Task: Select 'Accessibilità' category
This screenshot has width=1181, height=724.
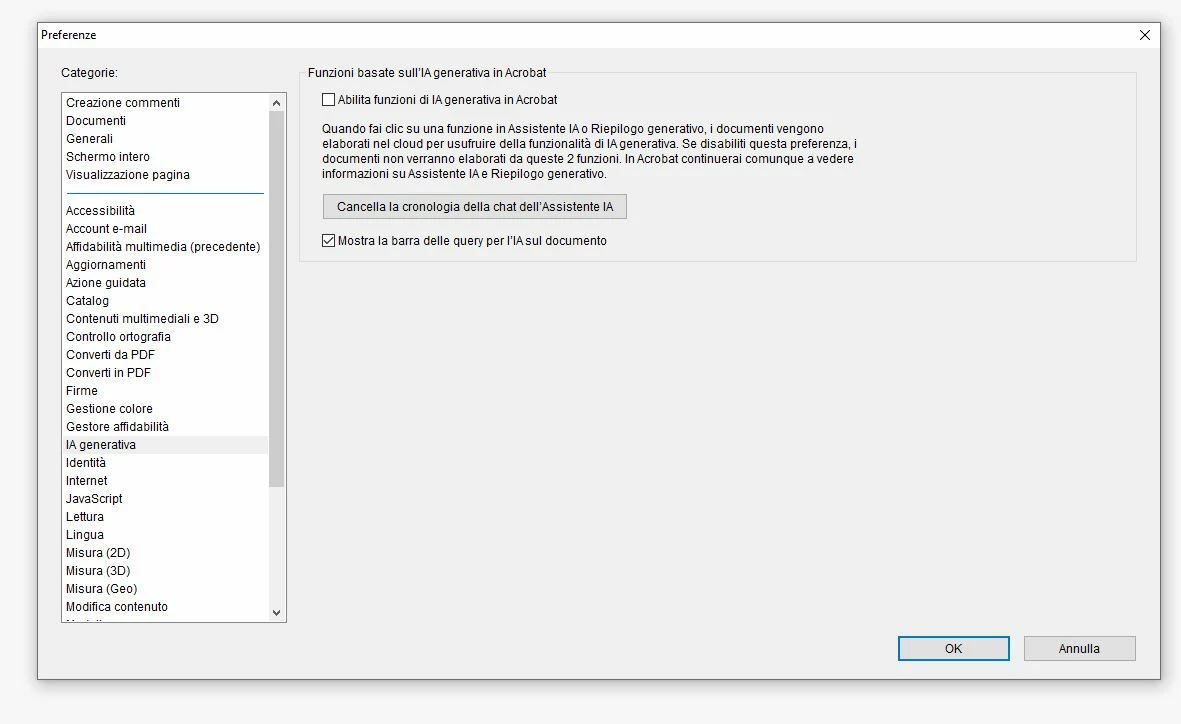Action: (x=100, y=211)
